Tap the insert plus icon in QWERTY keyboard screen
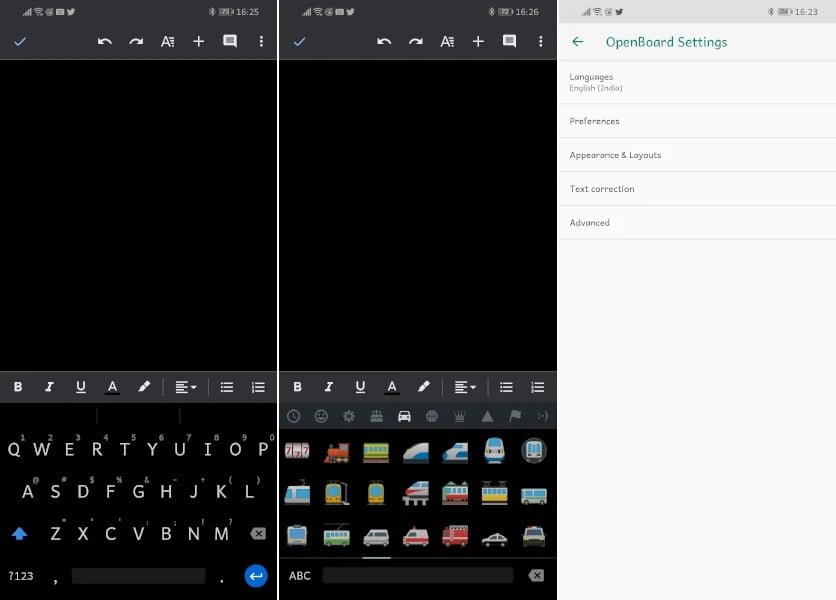 click(x=198, y=42)
